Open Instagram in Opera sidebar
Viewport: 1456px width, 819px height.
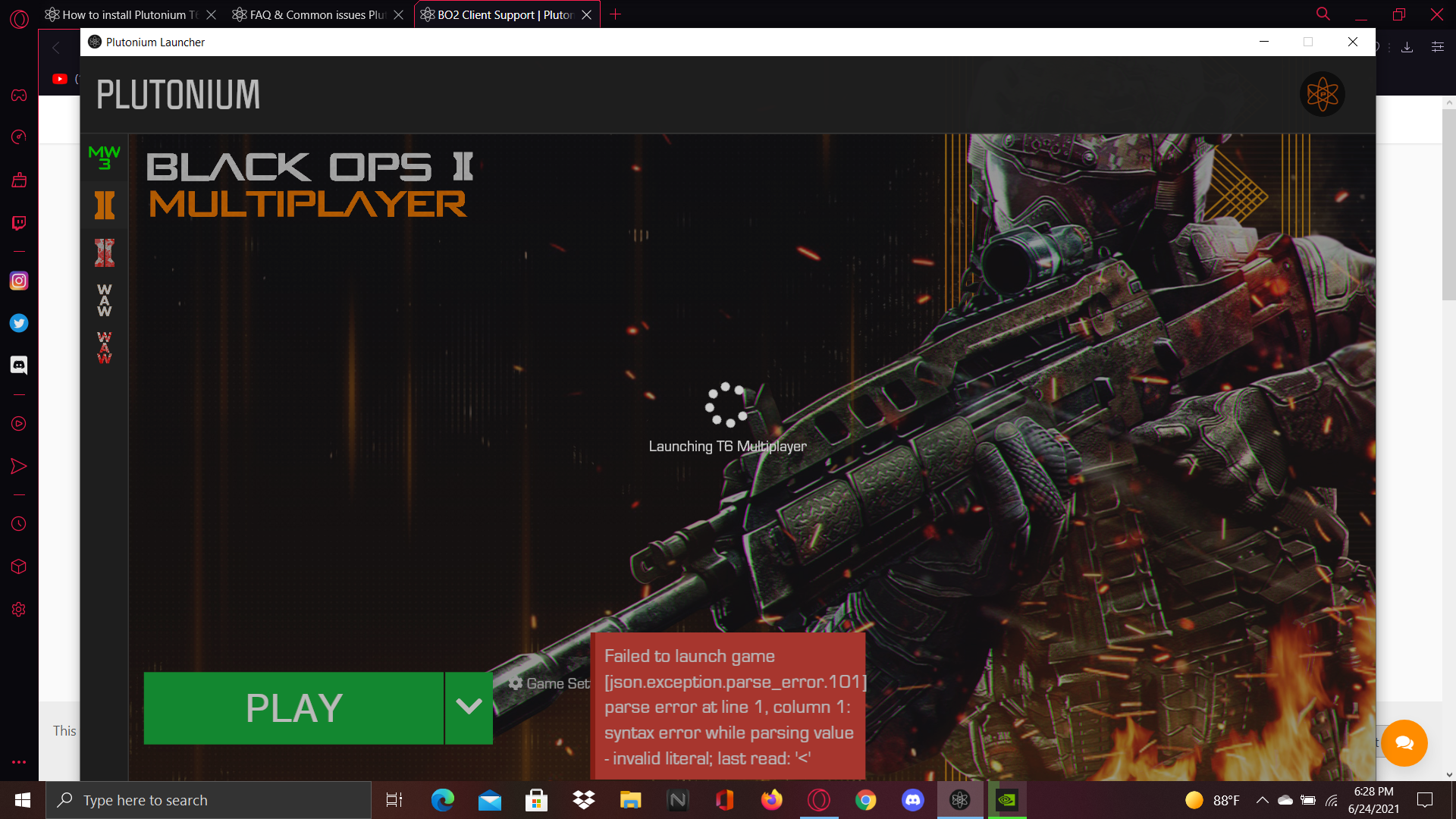point(19,281)
